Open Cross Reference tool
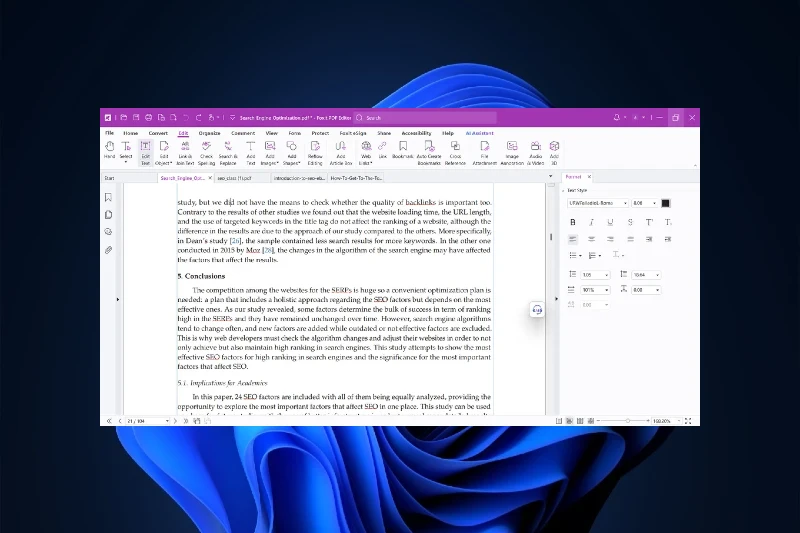The width and height of the screenshot is (800, 533). [455, 153]
